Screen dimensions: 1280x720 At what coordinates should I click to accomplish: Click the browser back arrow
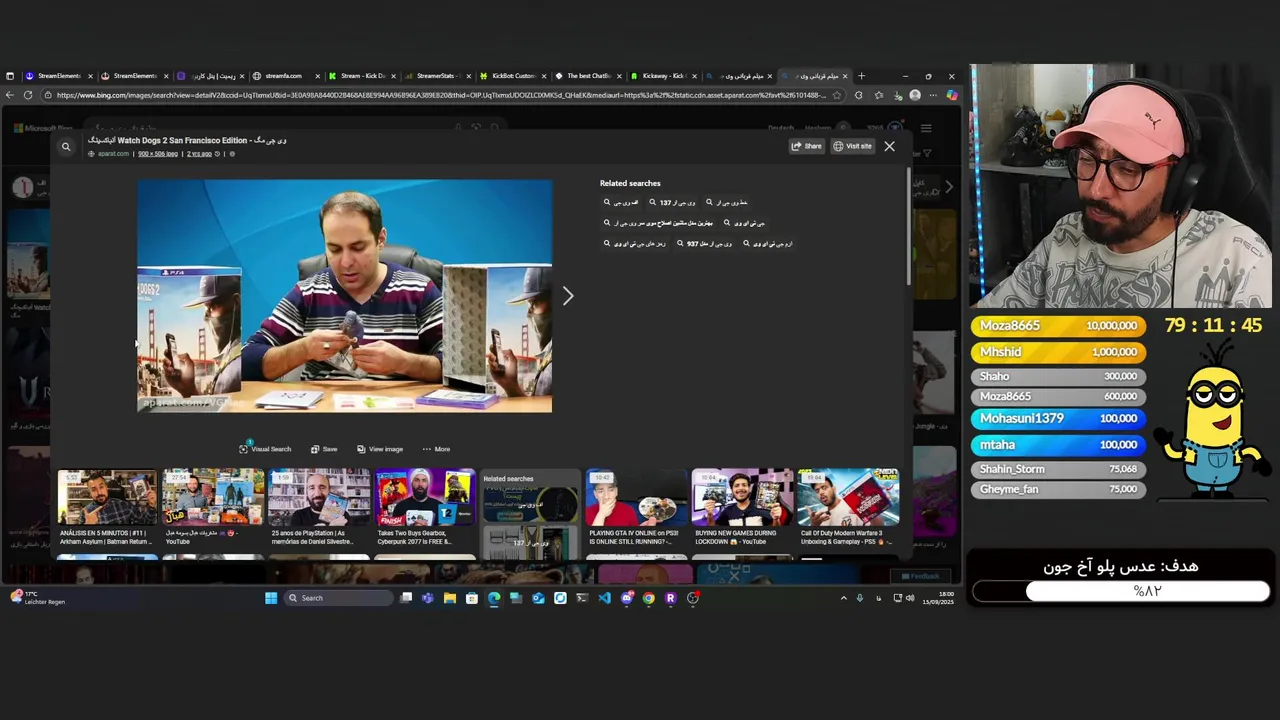[x=10, y=95]
